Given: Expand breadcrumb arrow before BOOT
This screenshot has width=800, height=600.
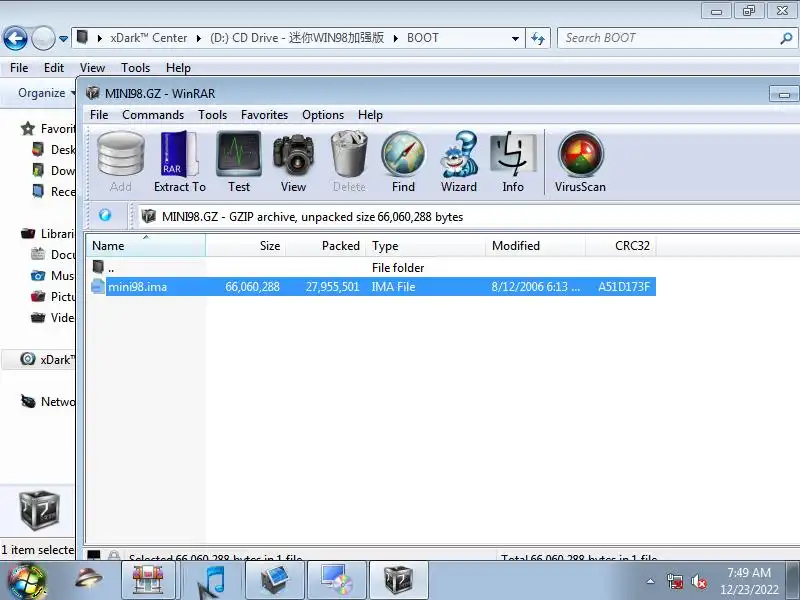Looking at the screenshot, I should coord(395,38).
